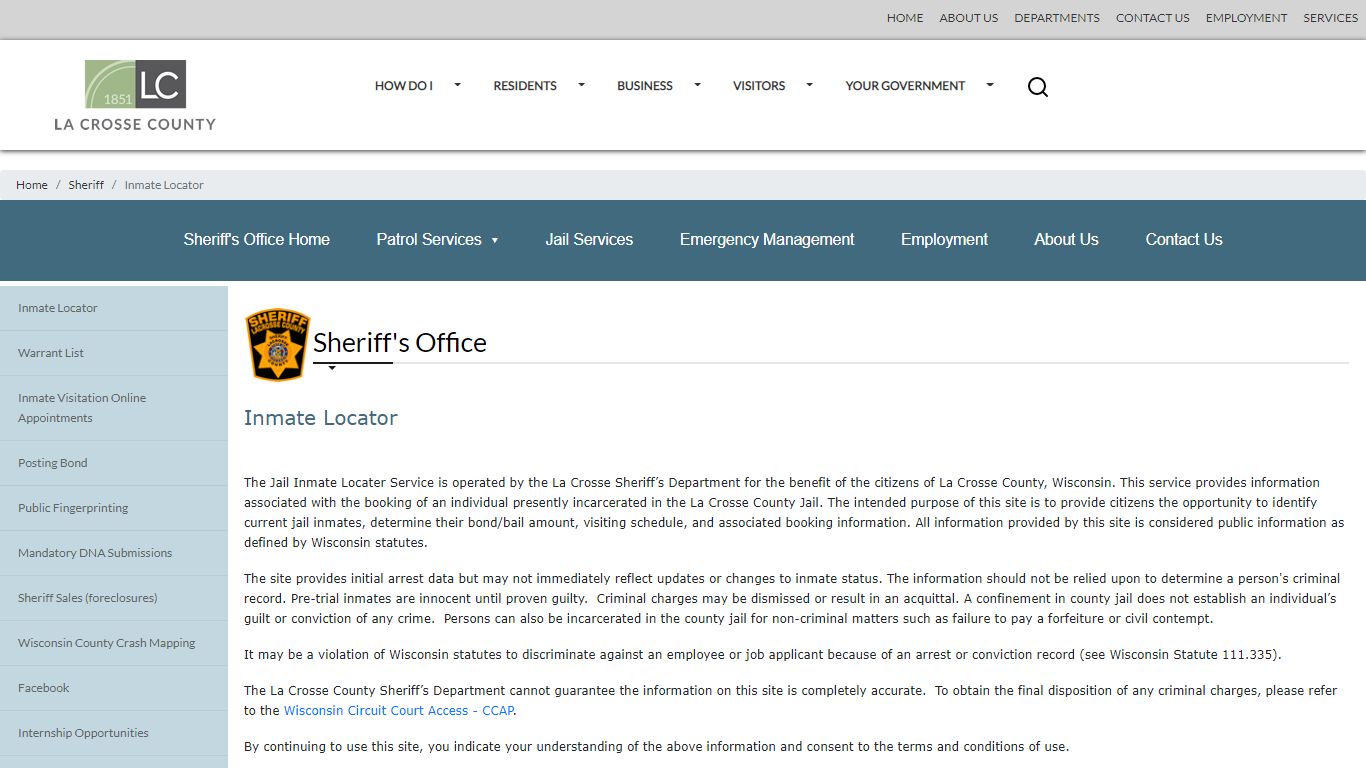
Task: Expand the arrow under Sheriff's Office heading
Action: [x=332, y=368]
